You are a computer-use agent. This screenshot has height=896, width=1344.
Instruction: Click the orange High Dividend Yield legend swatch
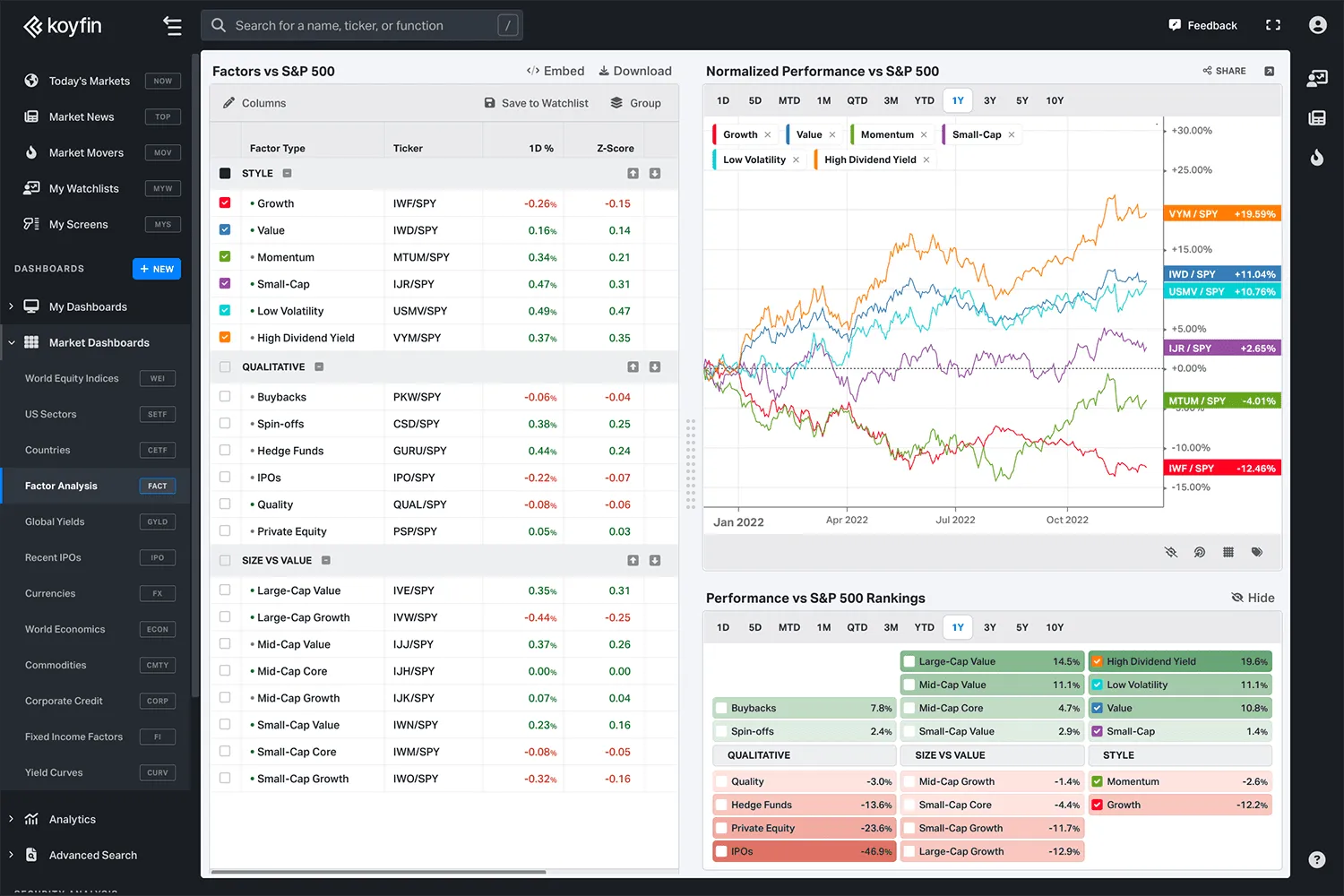click(x=815, y=159)
